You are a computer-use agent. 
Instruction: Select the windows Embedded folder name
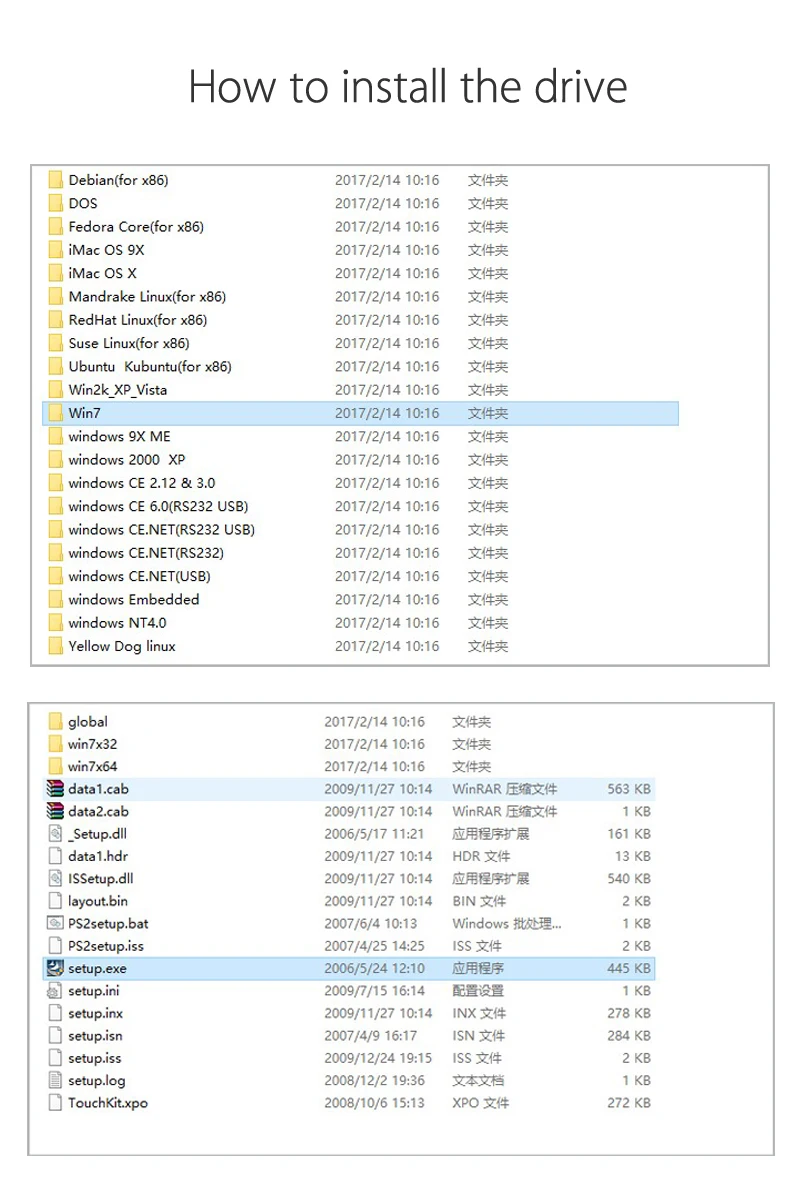tap(134, 600)
